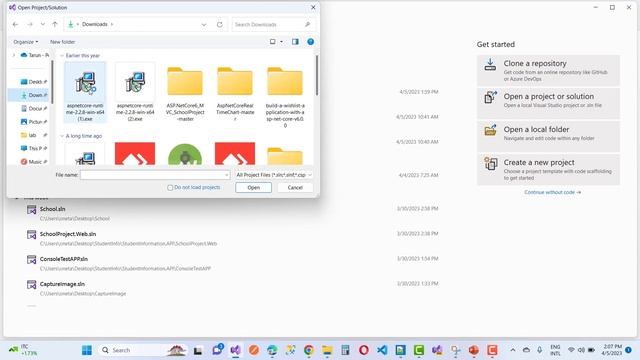Select Downloads in the navigation pane
The height and width of the screenshot is (360, 640).
33,95
